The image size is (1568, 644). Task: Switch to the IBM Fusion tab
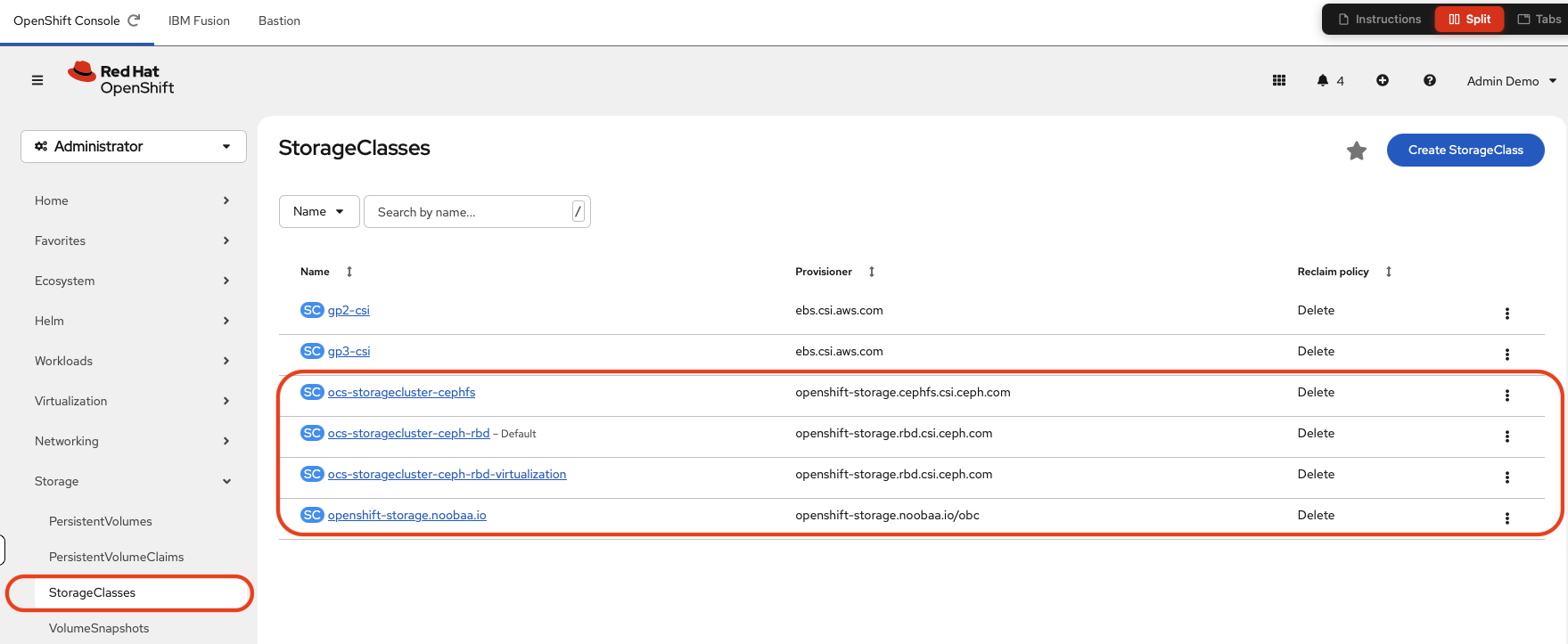tap(199, 20)
